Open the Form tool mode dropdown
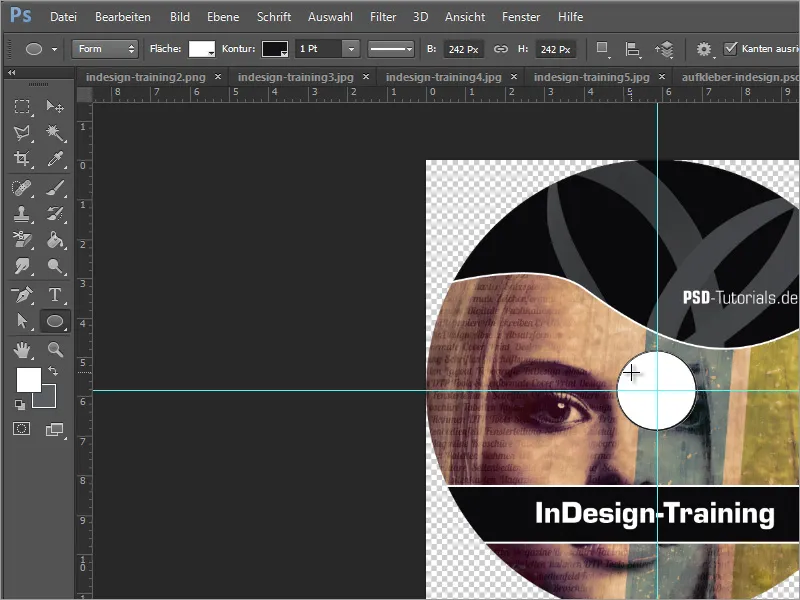Viewport: 800px width, 600px height. [105, 49]
